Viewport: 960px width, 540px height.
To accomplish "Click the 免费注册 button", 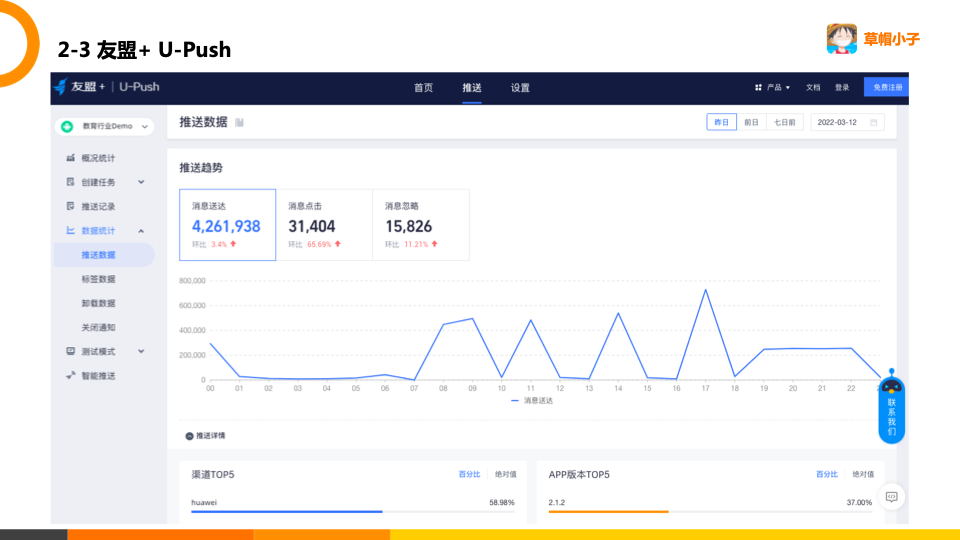I will pyautogui.click(x=887, y=87).
